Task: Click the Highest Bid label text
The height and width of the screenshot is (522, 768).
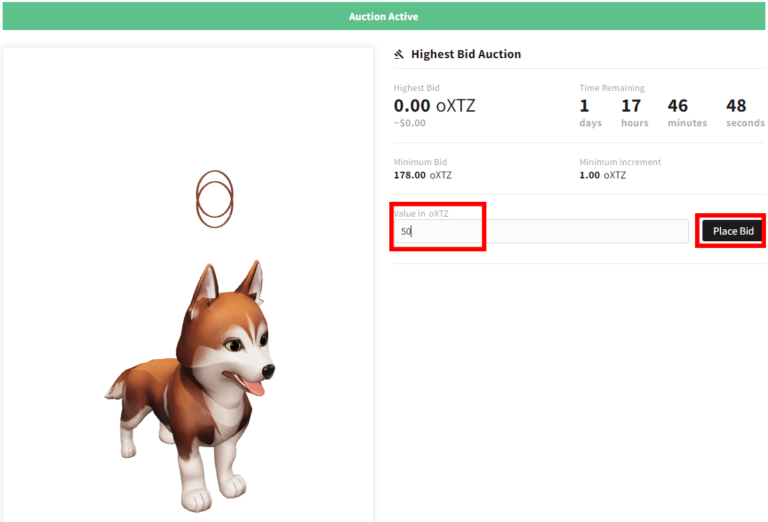Action: click(x=416, y=88)
